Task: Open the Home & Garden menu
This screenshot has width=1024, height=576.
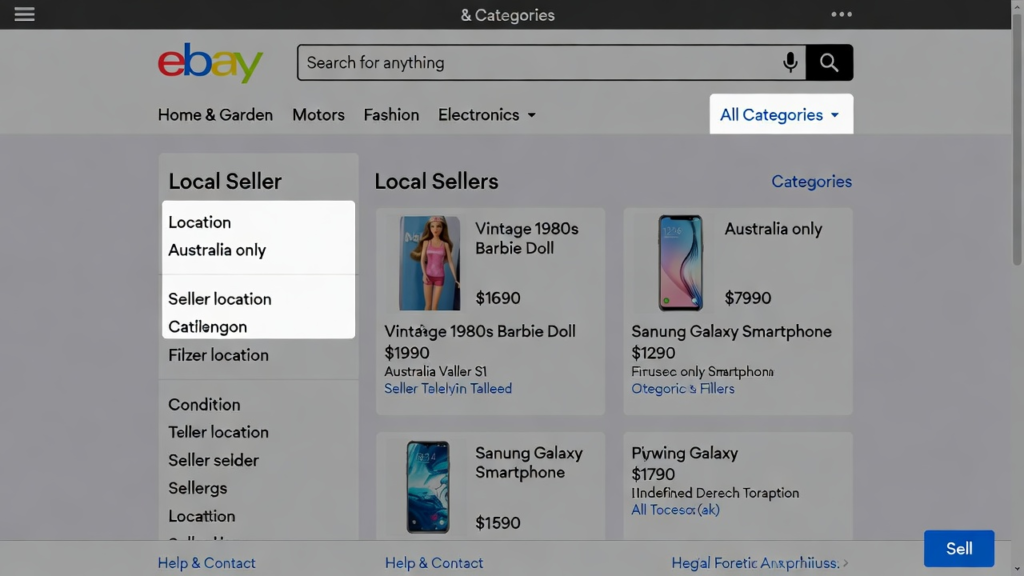Action: click(215, 115)
